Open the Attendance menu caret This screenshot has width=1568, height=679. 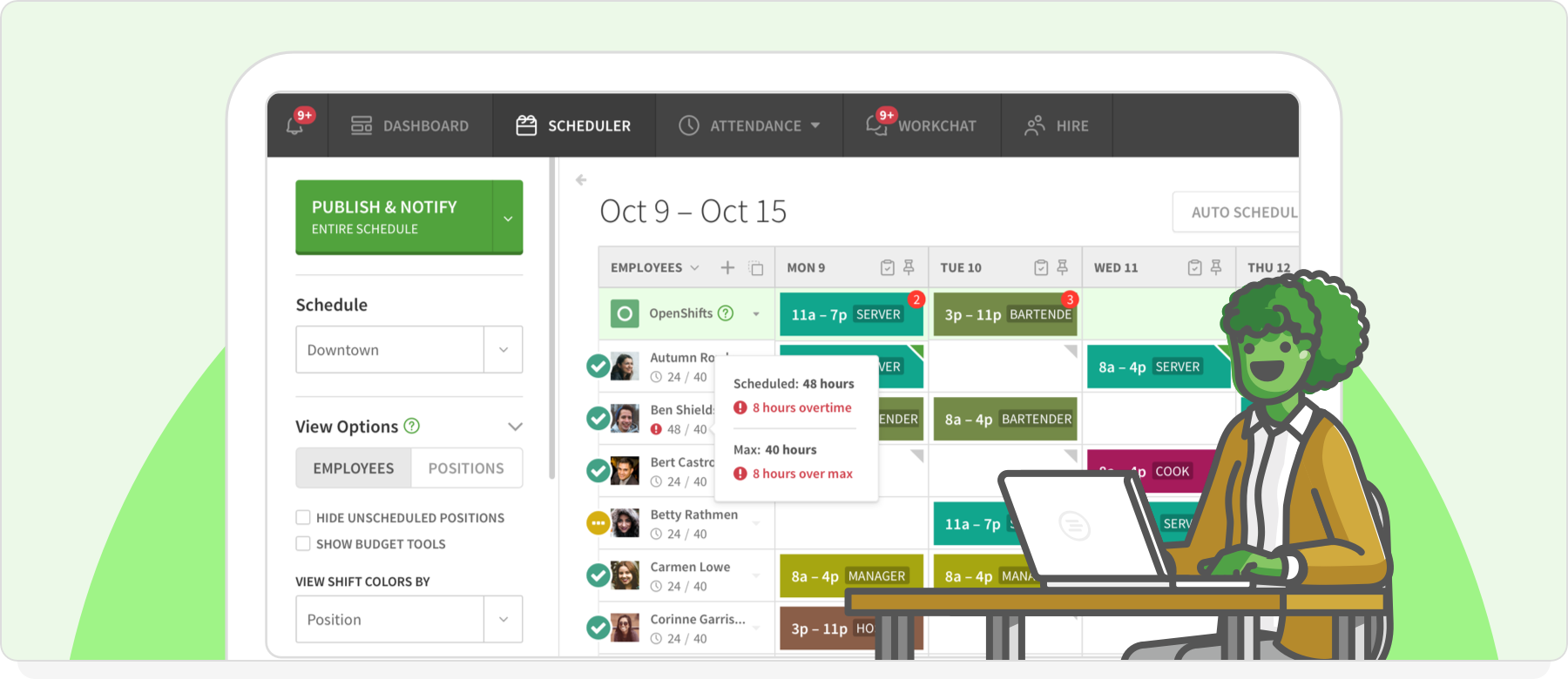815,125
